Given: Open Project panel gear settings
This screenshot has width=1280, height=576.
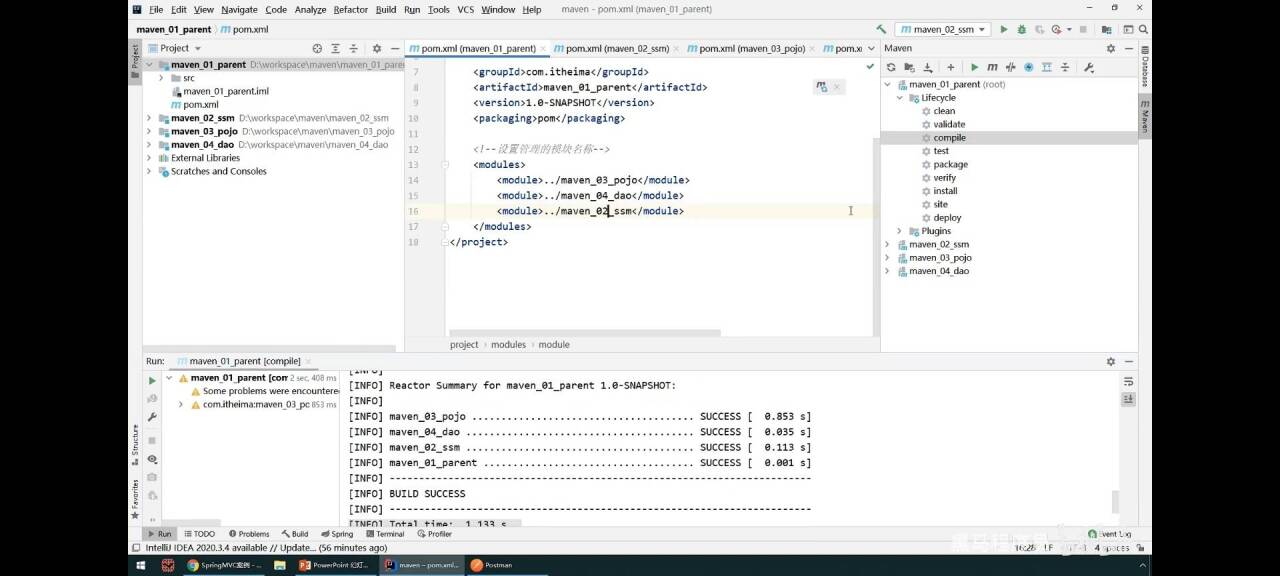Looking at the screenshot, I should coord(377,48).
